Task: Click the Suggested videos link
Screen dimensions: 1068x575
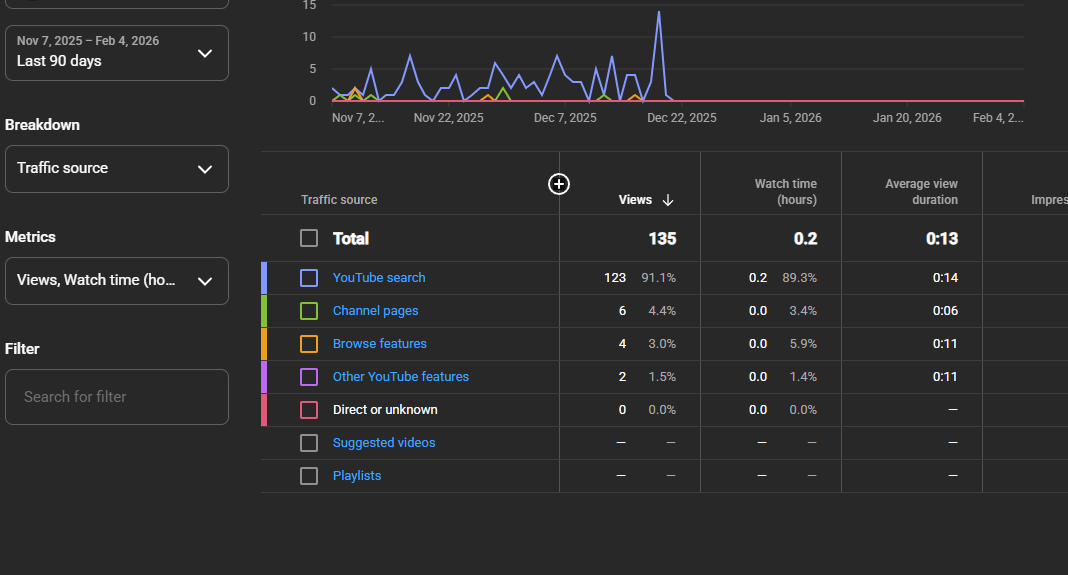Action: (x=384, y=443)
